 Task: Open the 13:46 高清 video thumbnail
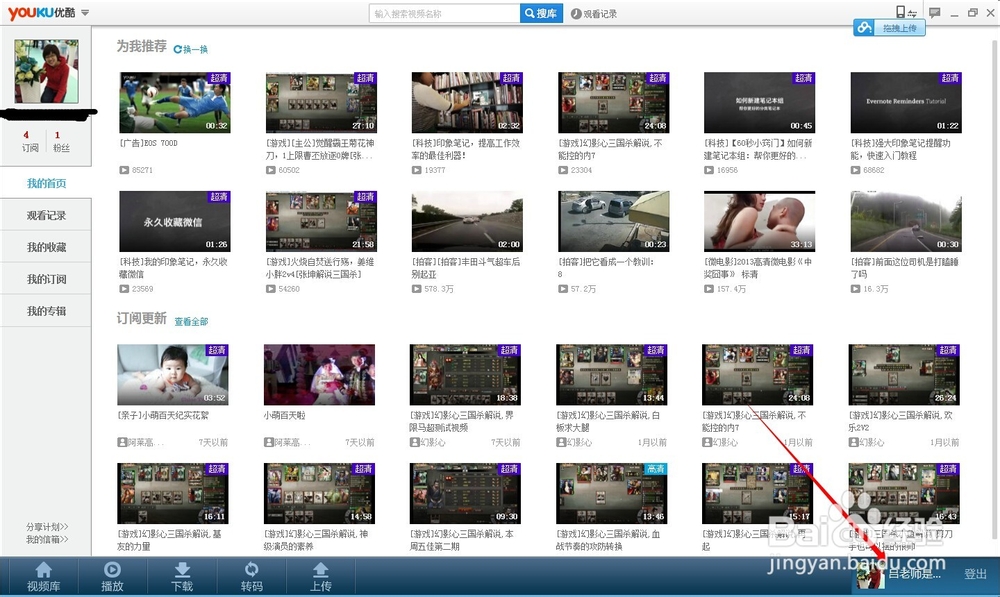click(612, 493)
